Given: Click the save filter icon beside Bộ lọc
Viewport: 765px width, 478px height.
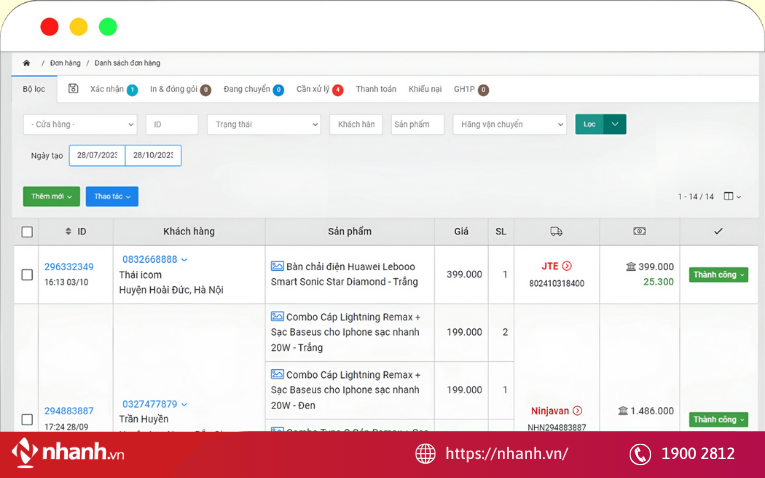Looking at the screenshot, I should (73, 88).
